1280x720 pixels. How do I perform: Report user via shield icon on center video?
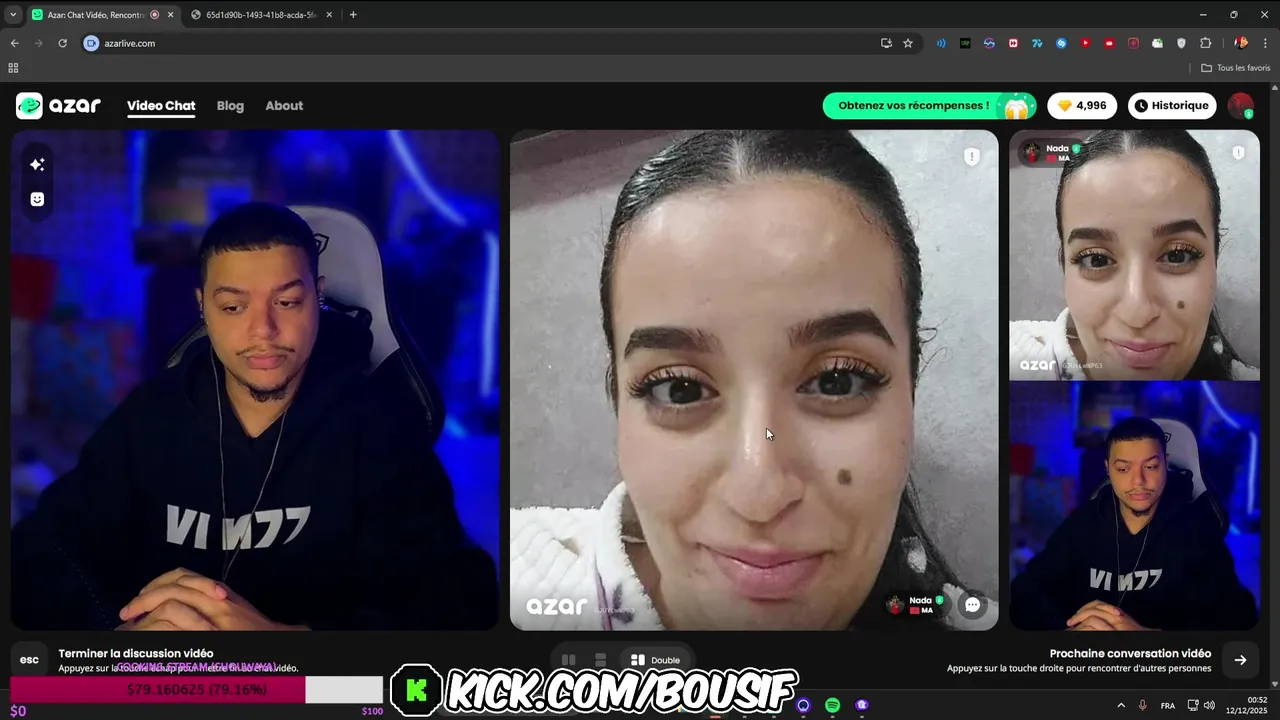pos(971,157)
